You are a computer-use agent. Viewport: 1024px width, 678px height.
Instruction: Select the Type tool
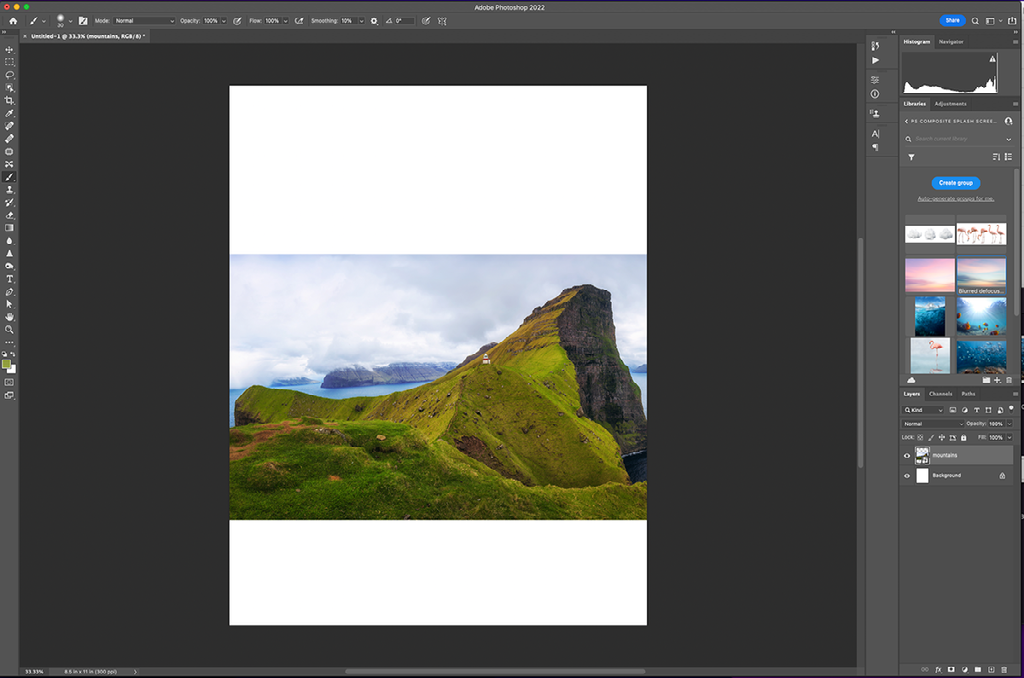(x=9, y=279)
